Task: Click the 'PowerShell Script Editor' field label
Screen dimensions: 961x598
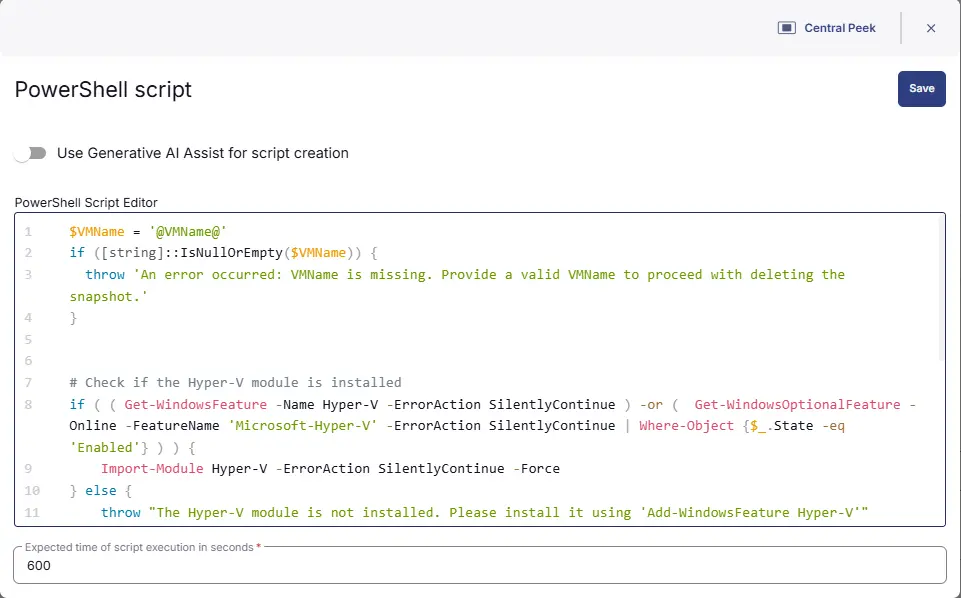Action: 86,202
